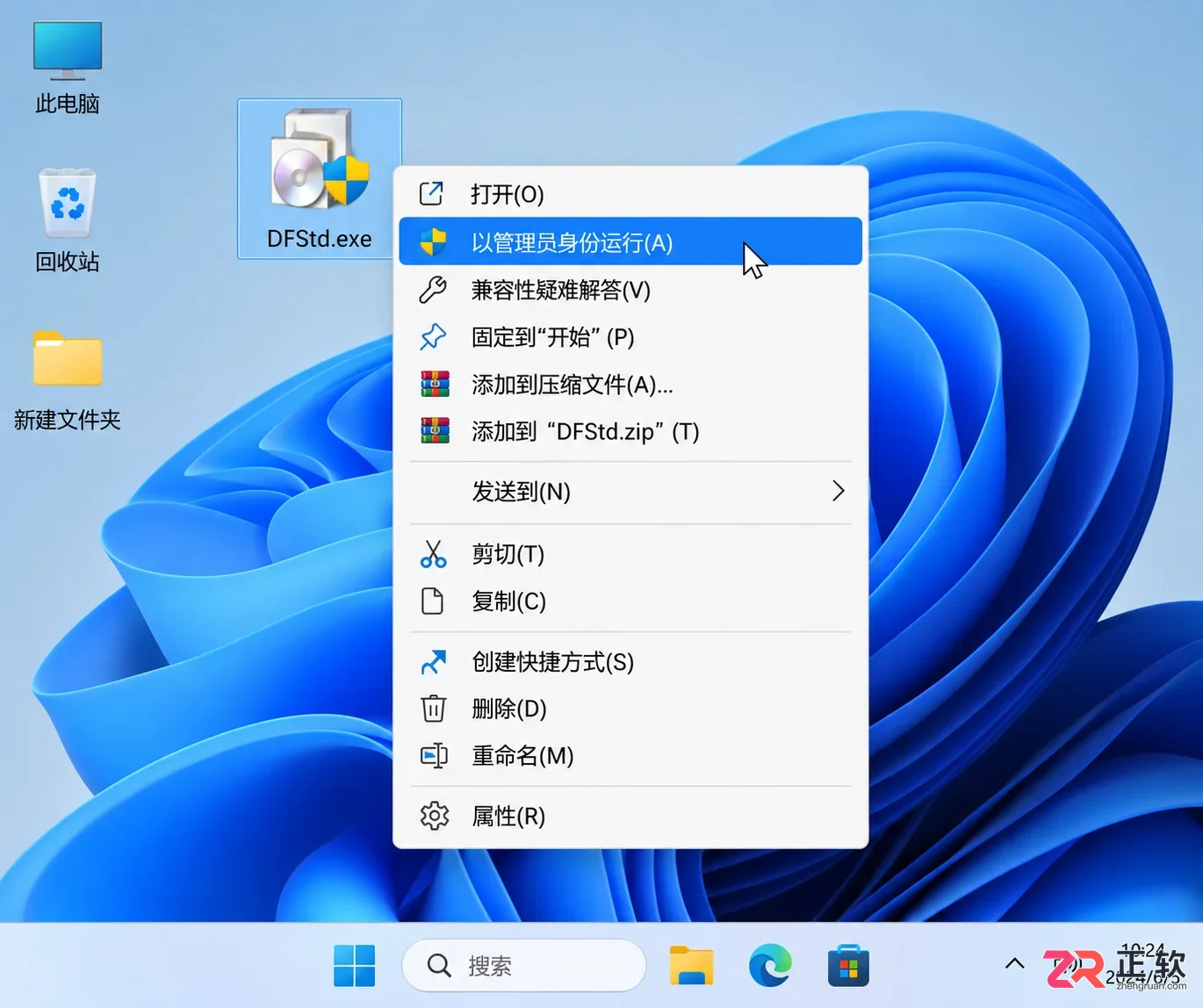Click the shield icon beside 以管理员身份运行(A)

click(433, 241)
